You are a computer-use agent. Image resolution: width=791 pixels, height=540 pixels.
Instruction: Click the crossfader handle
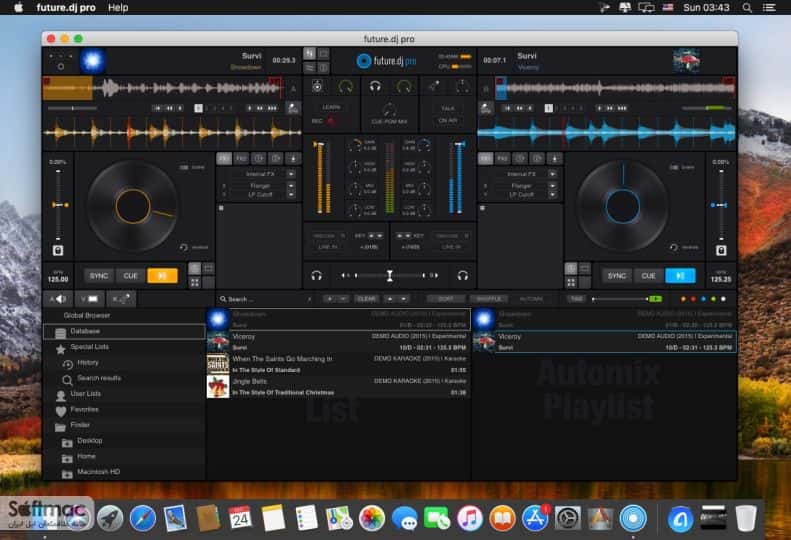tap(389, 276)
